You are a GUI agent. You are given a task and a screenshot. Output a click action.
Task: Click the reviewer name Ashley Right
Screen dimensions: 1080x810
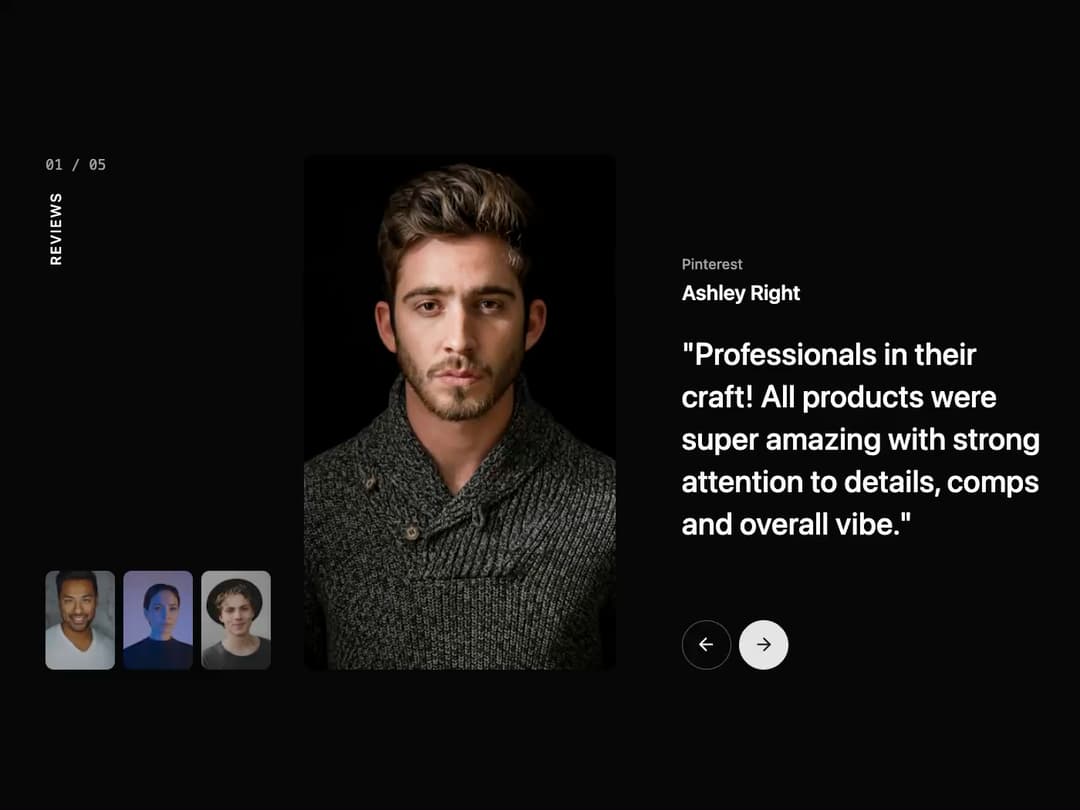pyautogui.click(x=740, y=293)
